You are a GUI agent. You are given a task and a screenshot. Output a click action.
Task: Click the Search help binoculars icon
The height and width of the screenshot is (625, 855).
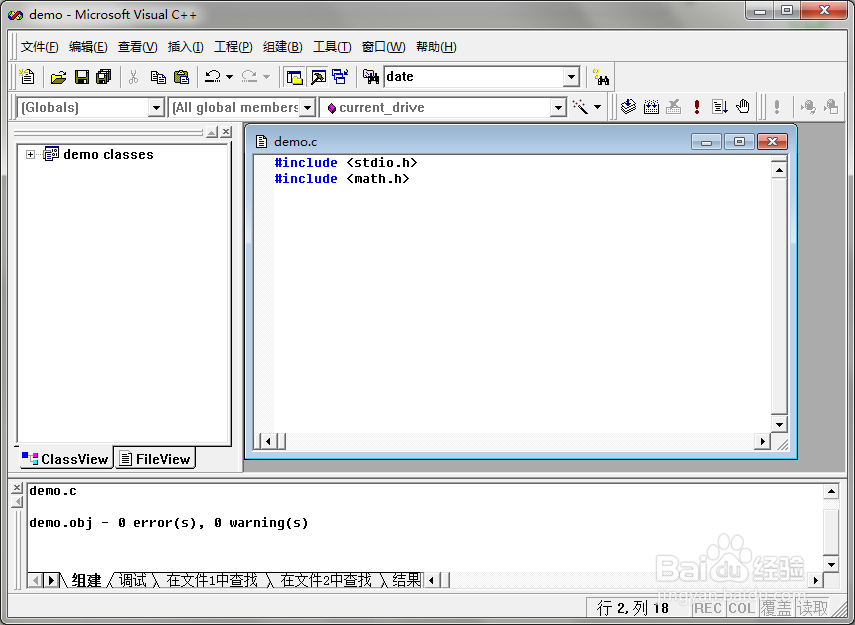click(x=601, y=77)
